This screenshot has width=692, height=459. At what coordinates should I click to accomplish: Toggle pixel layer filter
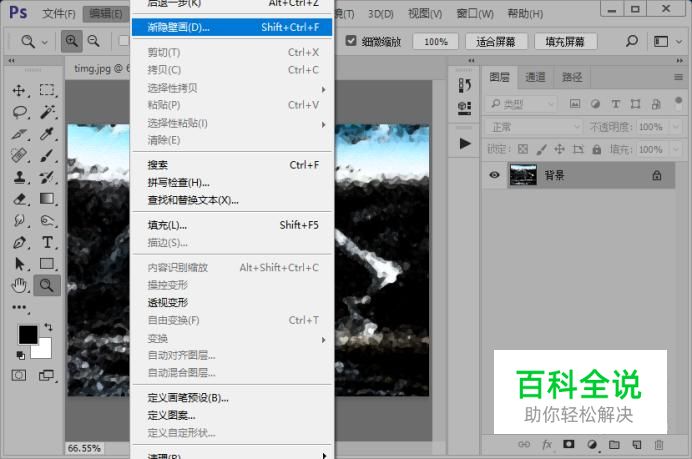pyautogui.click(x=575, y=104)
